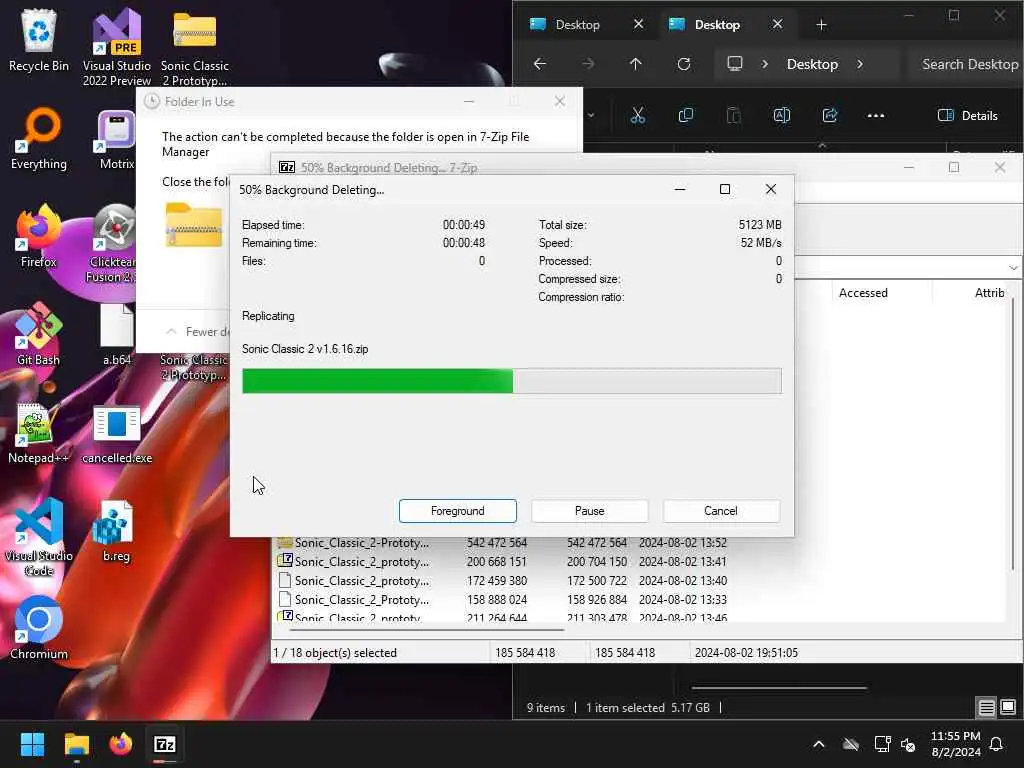Open Windows Start menu

(32, 744)
